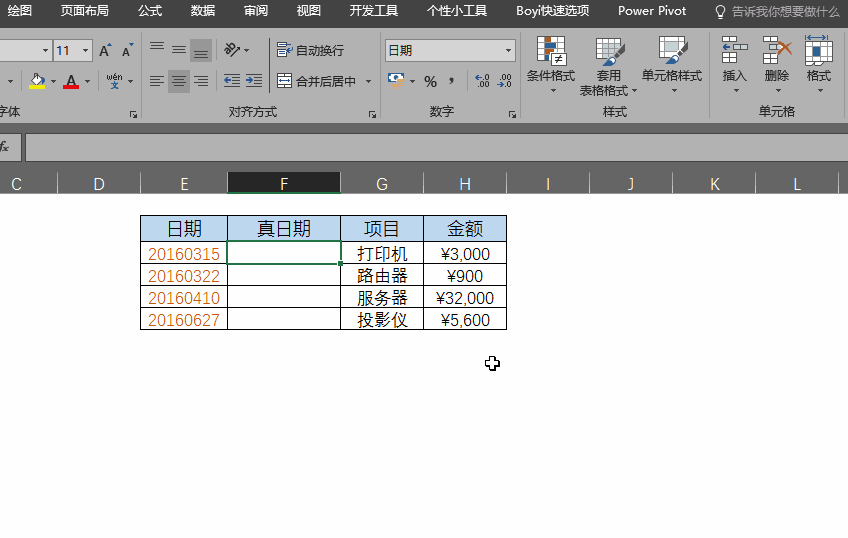Toggle center horizontal alignment
Screen dimensions: 848x538
[179, 82]
